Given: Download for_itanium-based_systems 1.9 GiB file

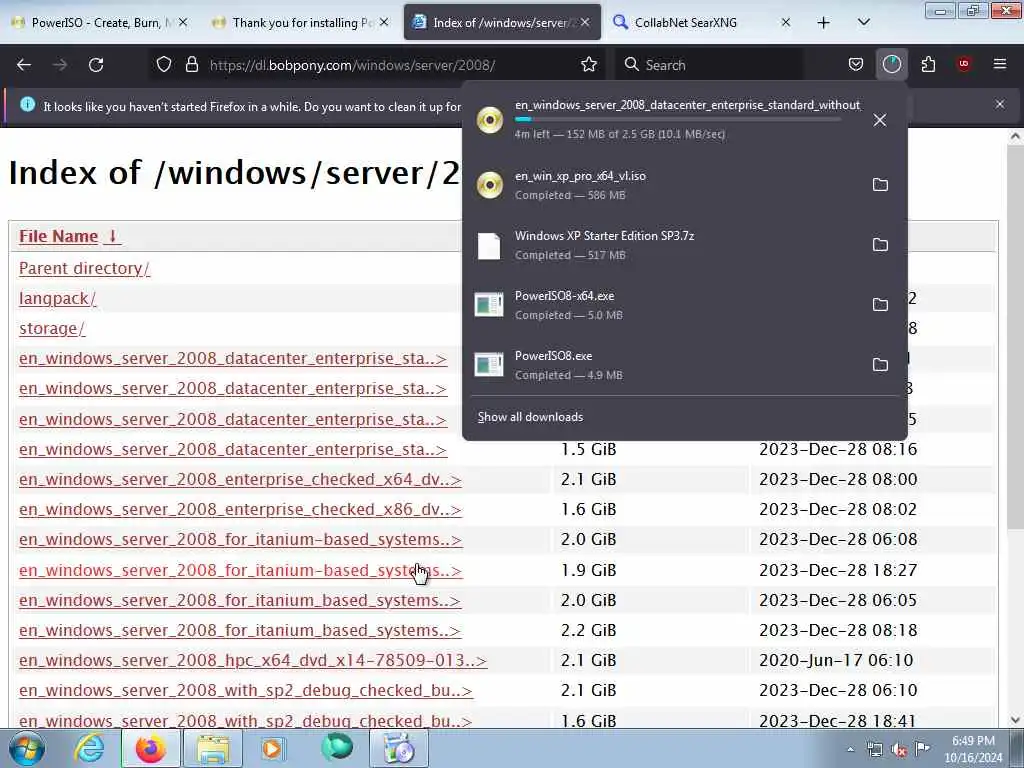Looking at the screenshot, I should (240, 570).
